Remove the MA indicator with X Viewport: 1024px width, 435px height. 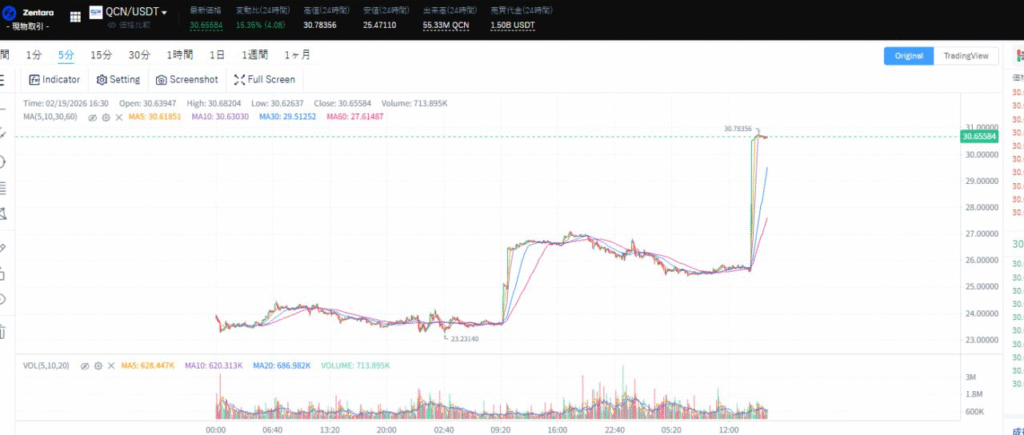118,117
